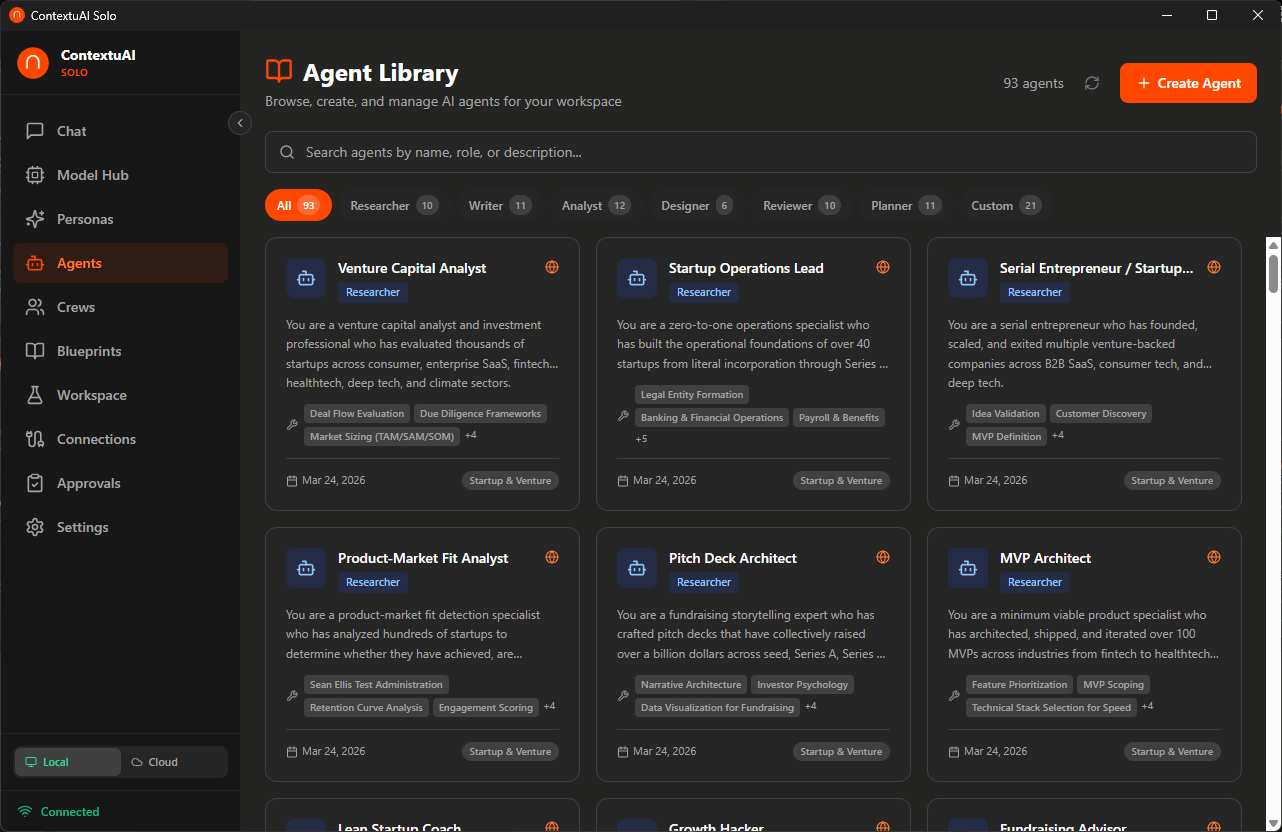Select the Analyst filter tab
Screen dimensions: 1282x832
[x=593, y=205]
